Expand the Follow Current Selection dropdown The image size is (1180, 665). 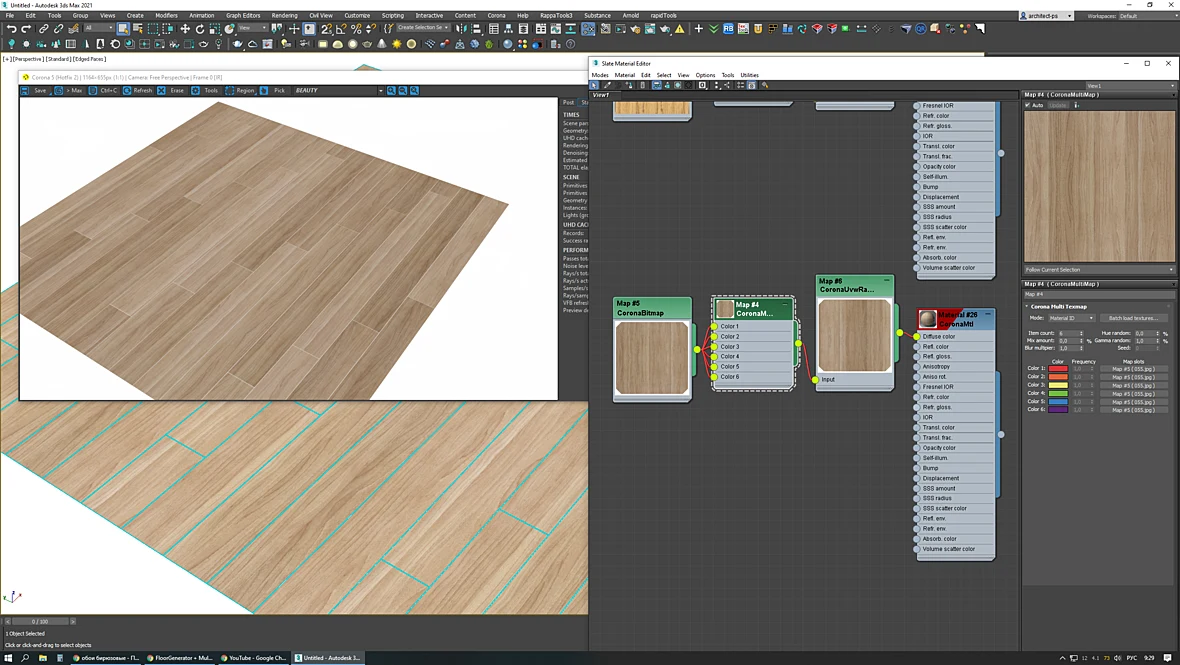click(1099, 269)
